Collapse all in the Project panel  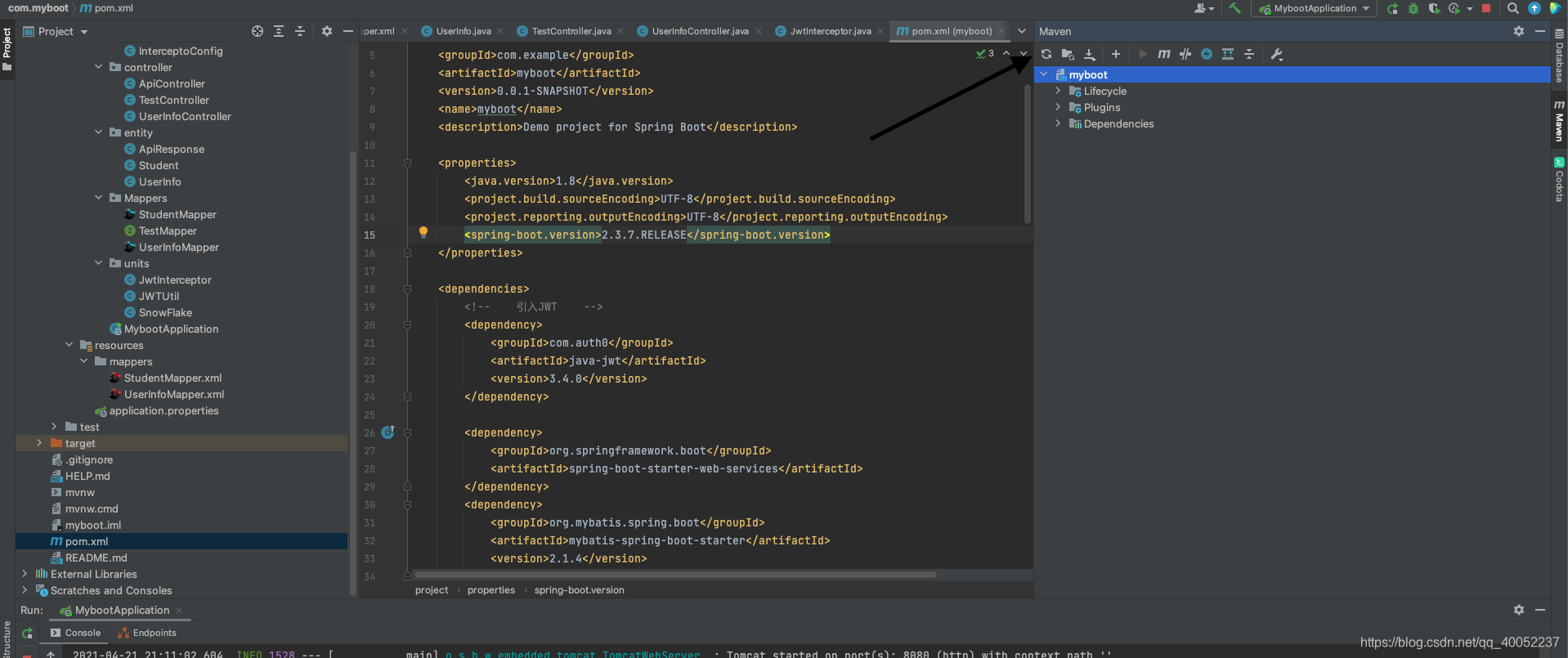click(300, 31)
